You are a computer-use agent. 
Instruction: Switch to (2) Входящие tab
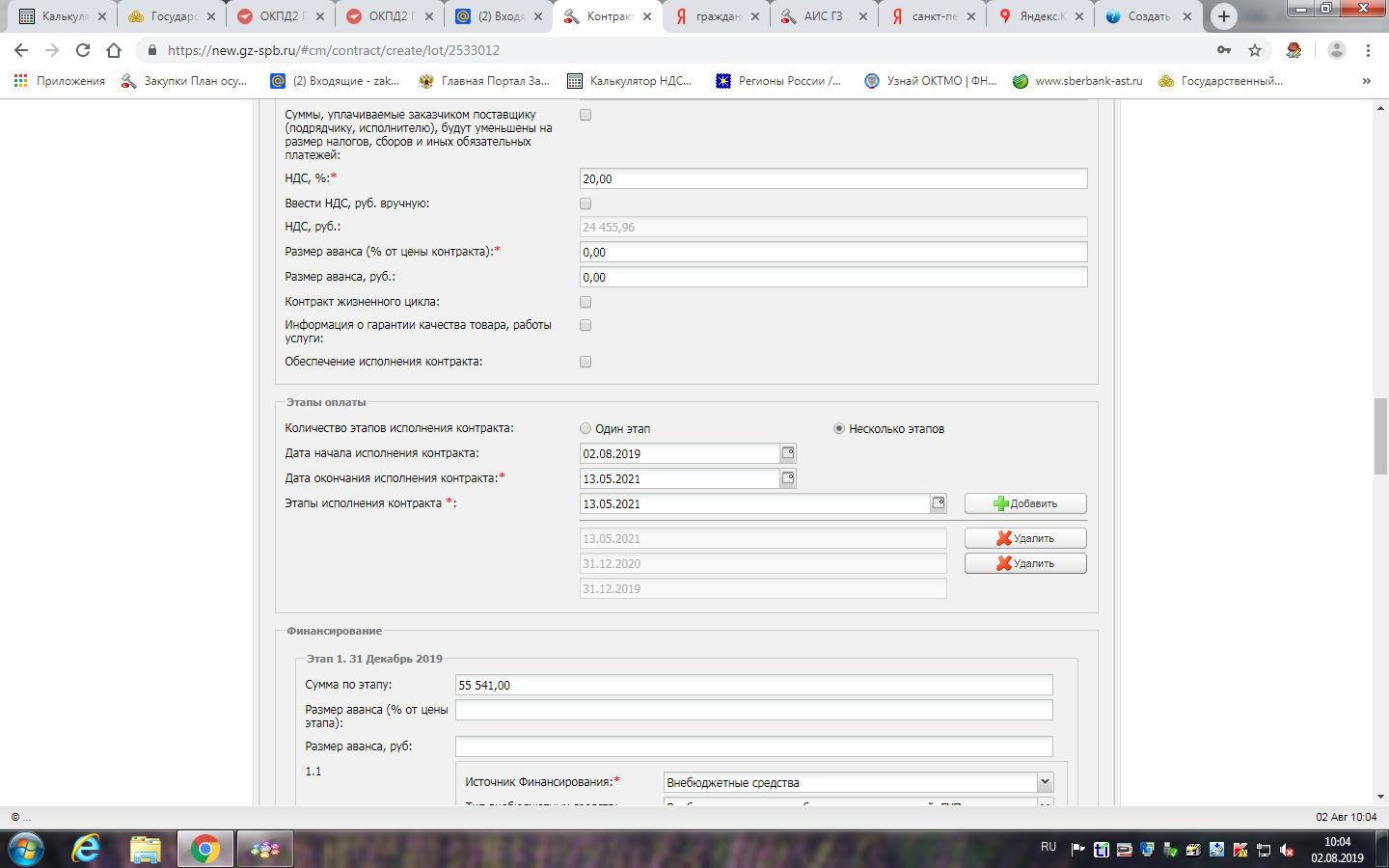point(499,16)
